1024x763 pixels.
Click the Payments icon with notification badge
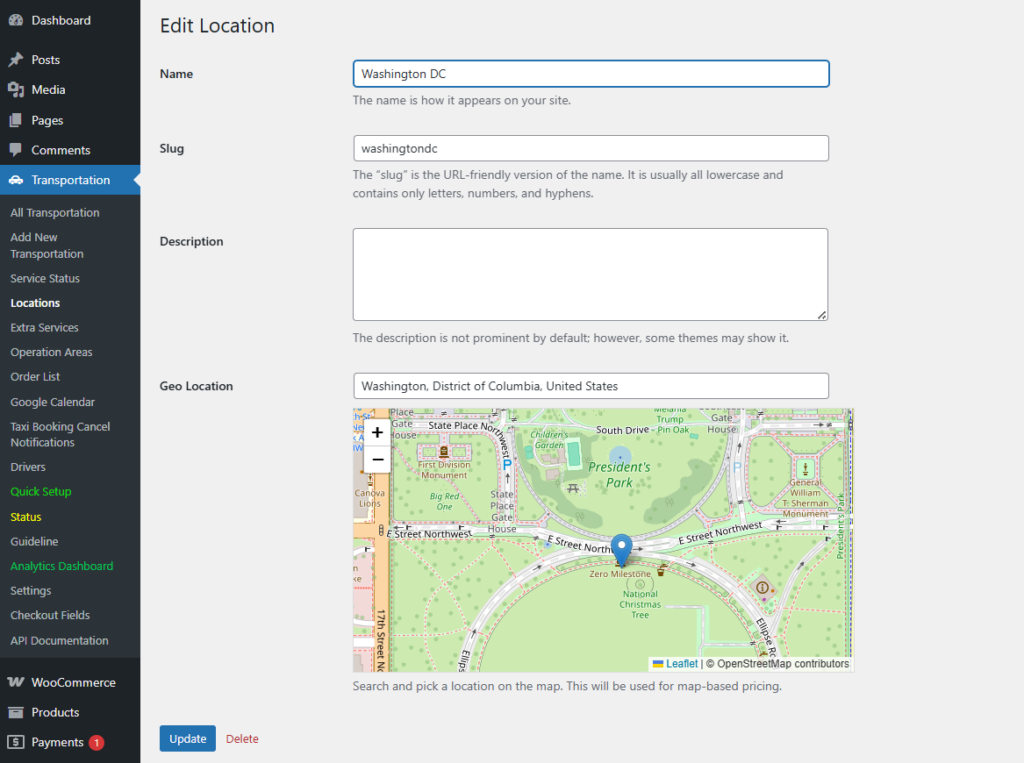coord(14,742)
